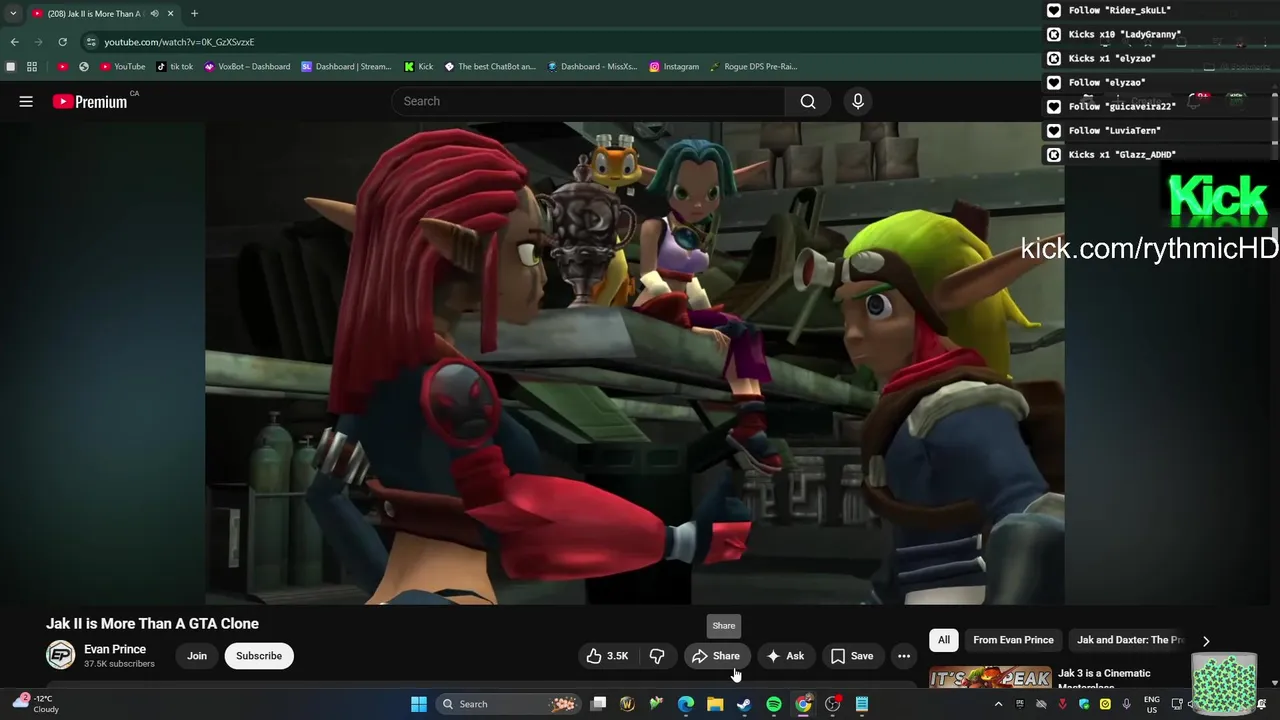The width and height of the screenshot is (1280, 720).
Task: Open Evan Prince channel name link
Action: [115, 649]
